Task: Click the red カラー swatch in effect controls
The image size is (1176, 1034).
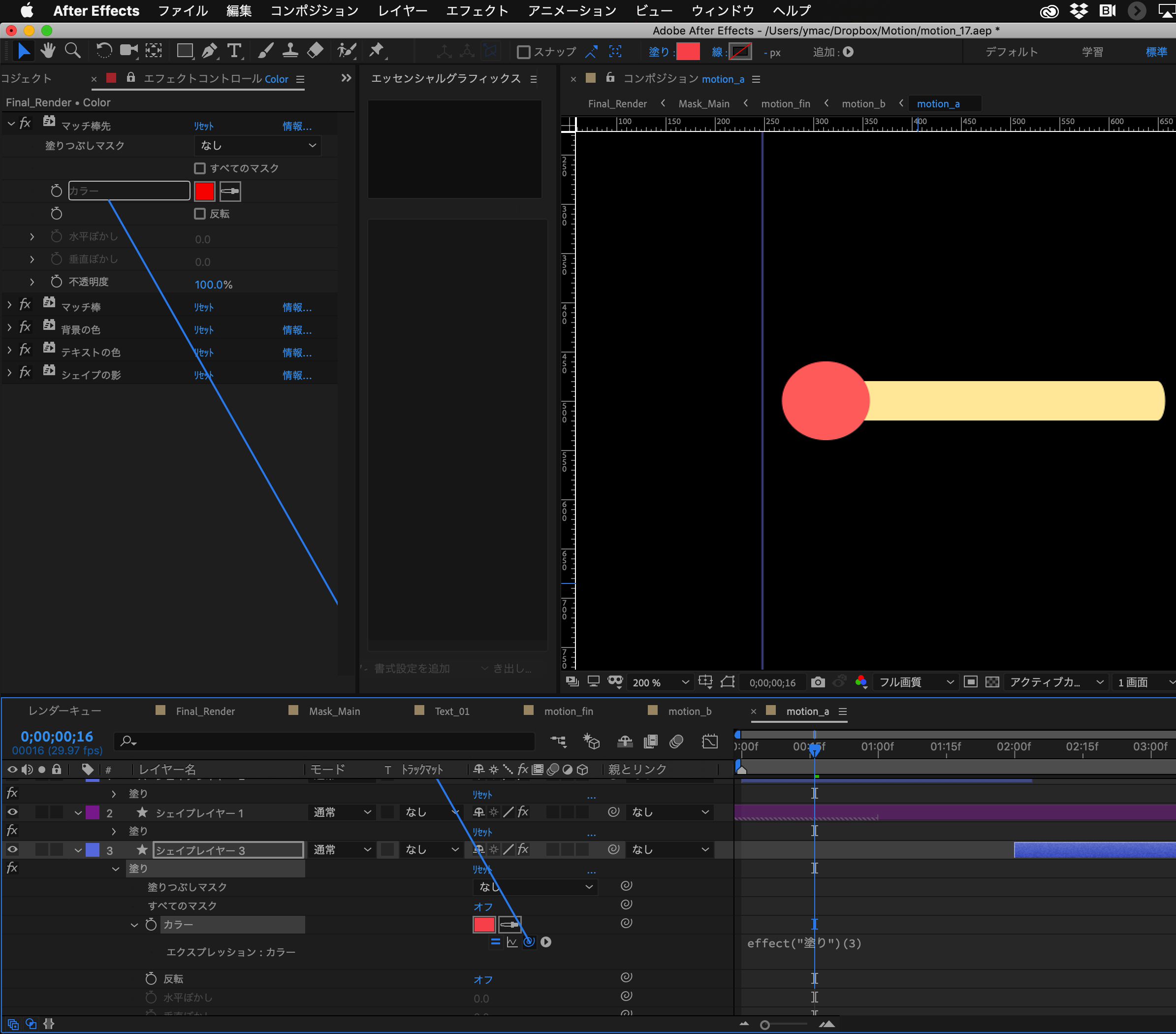Action: (x=204, y=191)
